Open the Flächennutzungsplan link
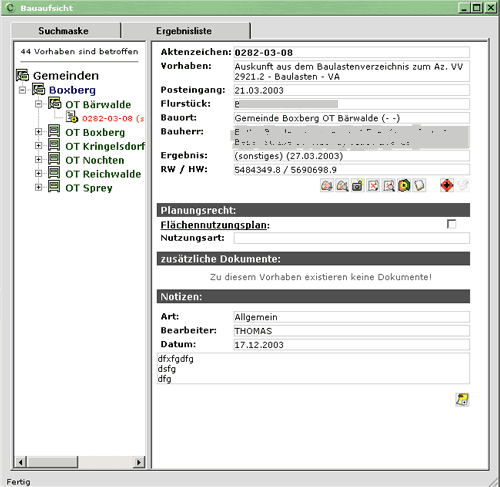The width and height of the screenshot is (500, 487). [214, 225]
